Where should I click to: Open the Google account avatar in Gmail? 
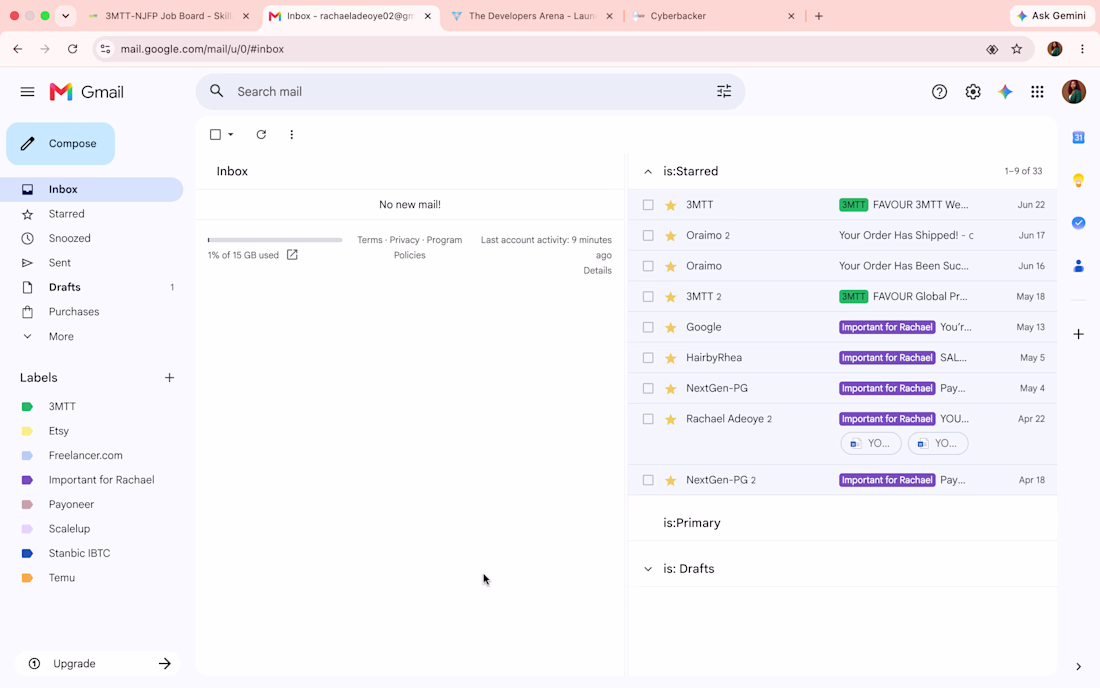coord(1073,92)
